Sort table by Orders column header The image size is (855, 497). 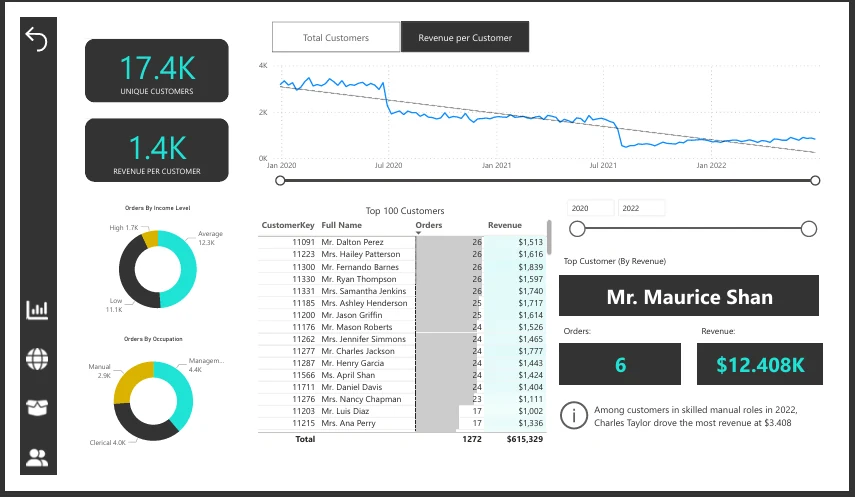pyautogui.click(x=429, y=225)
